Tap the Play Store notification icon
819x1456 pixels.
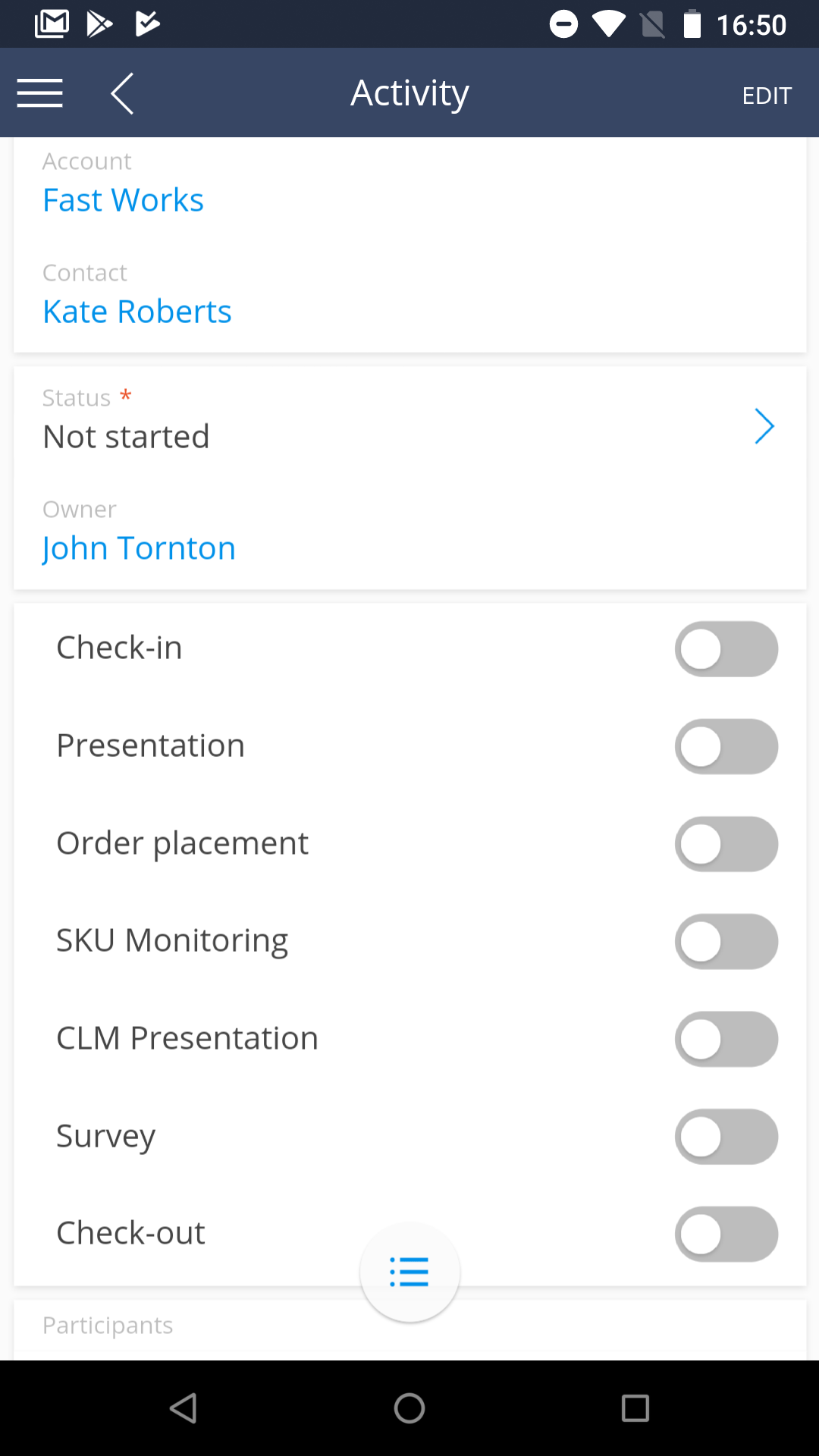pos(99,24)
